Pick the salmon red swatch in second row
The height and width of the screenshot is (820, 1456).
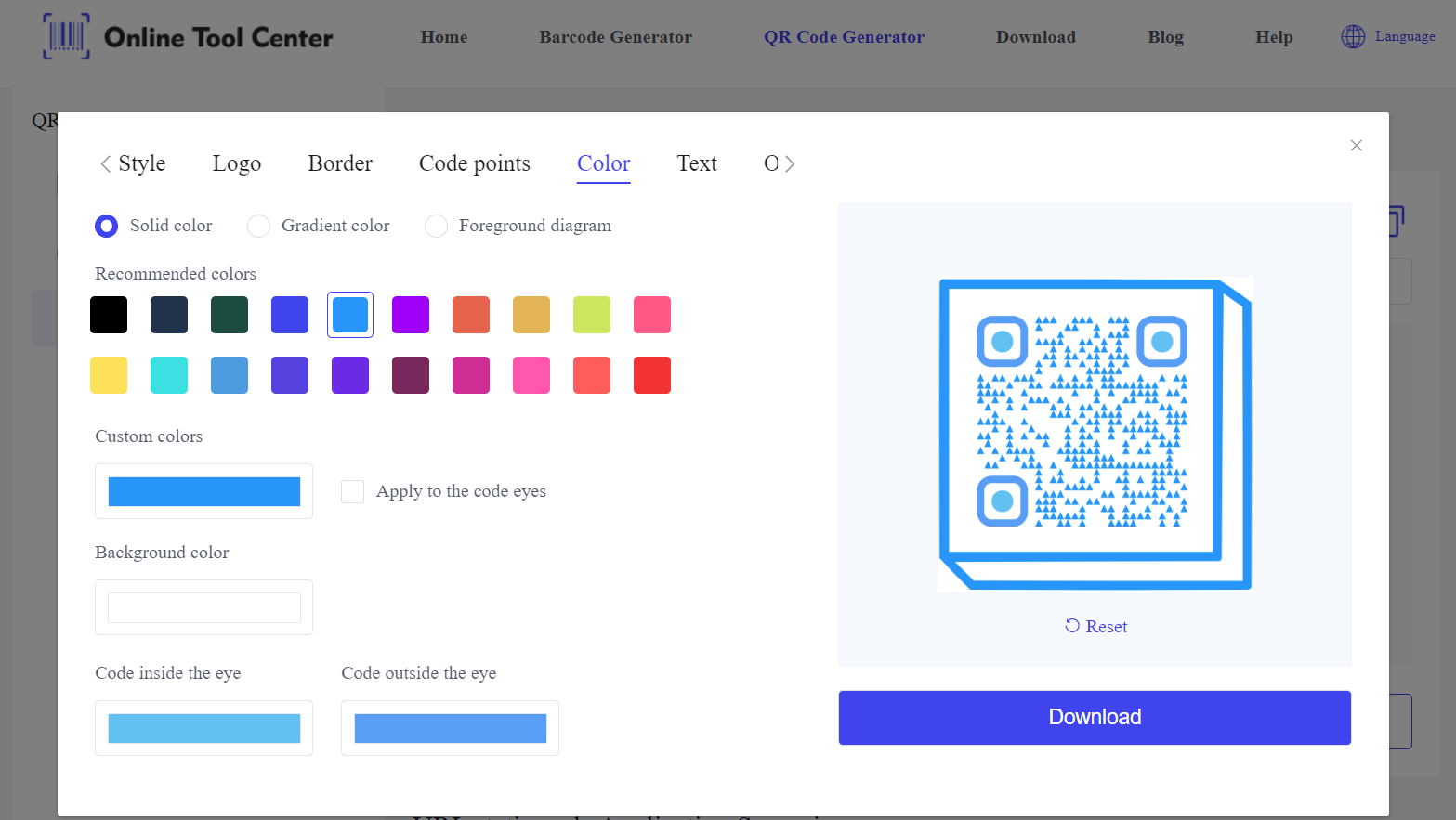coord(592,375)
